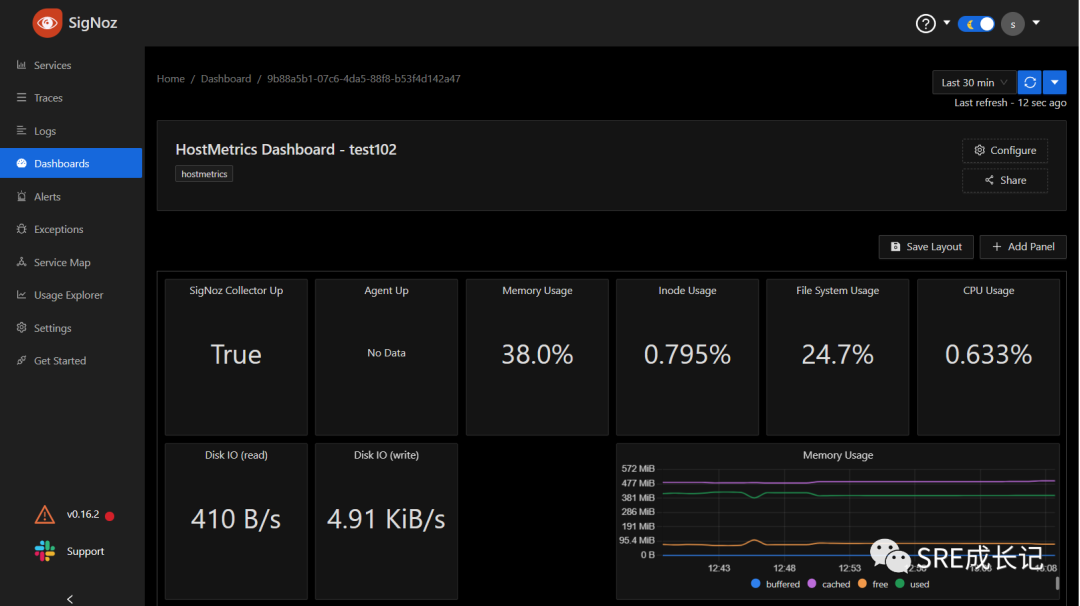The width and height of the screenshot is (1080, 606).
Task: Click the Services bar chart icon
Action: tap(21, 65)
